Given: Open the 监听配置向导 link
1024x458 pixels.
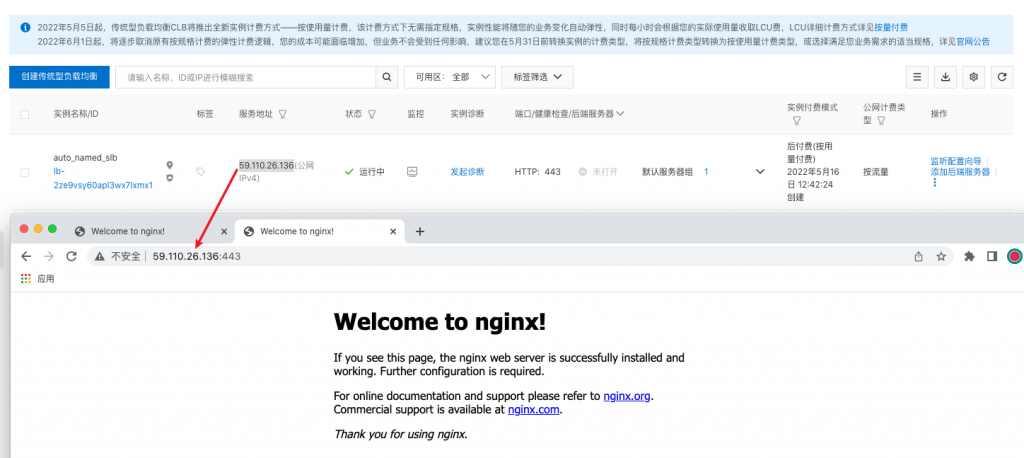Looking at the screenshot, I should (955, 161).
